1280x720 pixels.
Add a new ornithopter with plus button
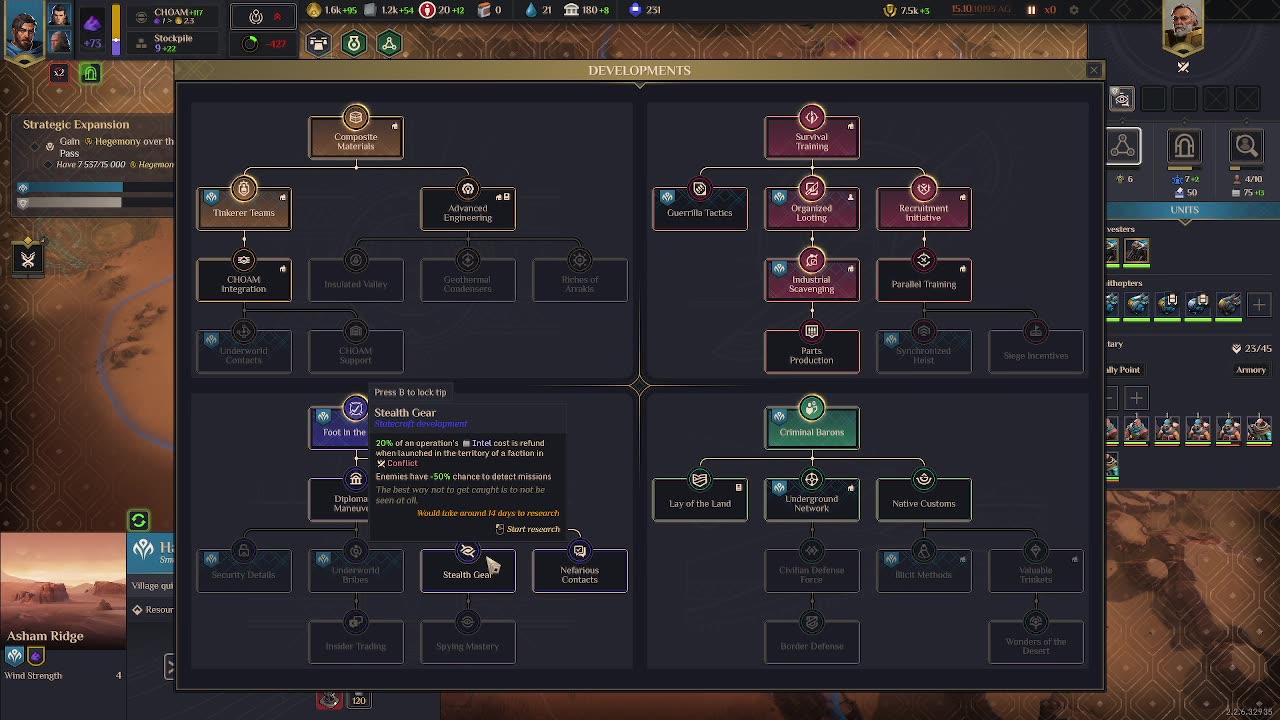click(1258, 304)
